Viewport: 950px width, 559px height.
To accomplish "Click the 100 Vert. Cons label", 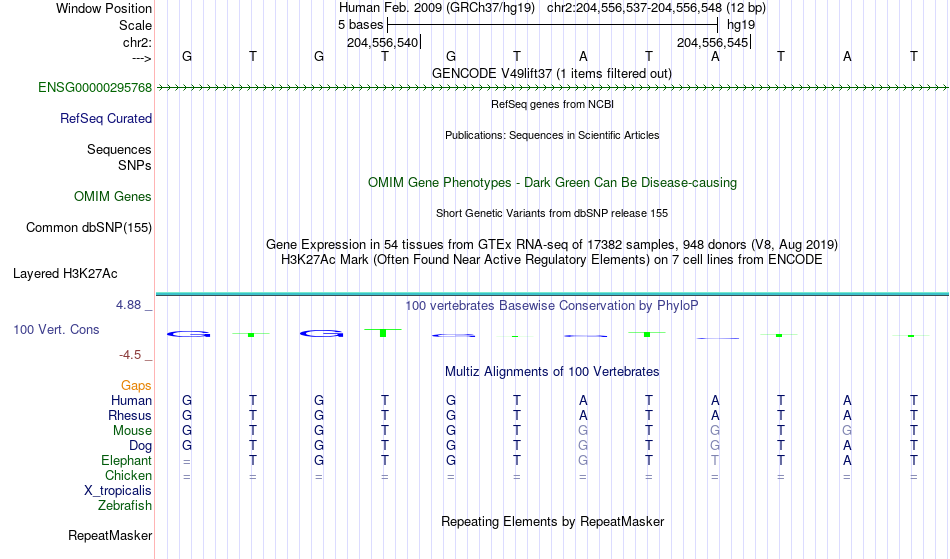I will pos(56,329).
